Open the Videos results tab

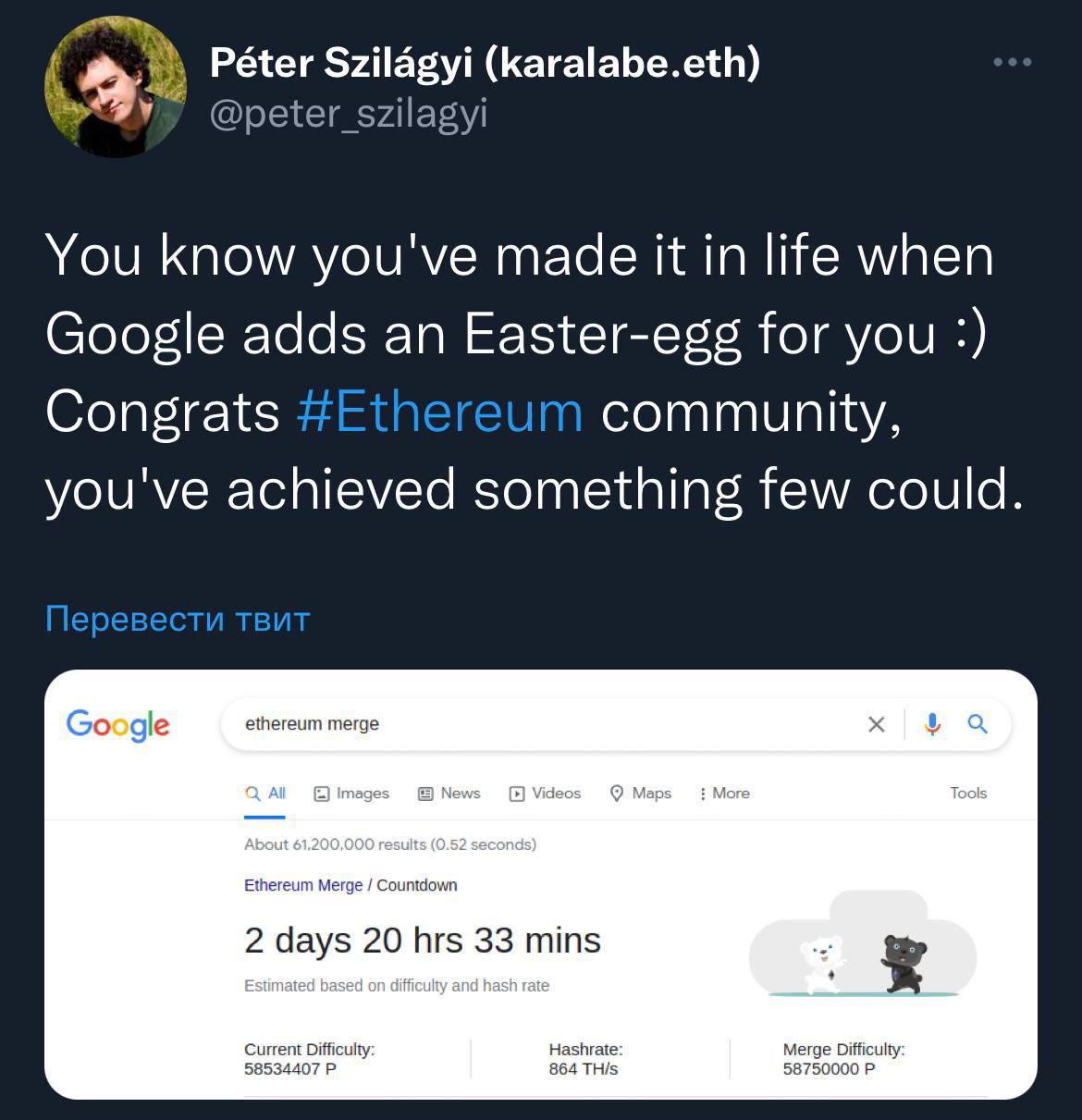(x=546, y=794)
